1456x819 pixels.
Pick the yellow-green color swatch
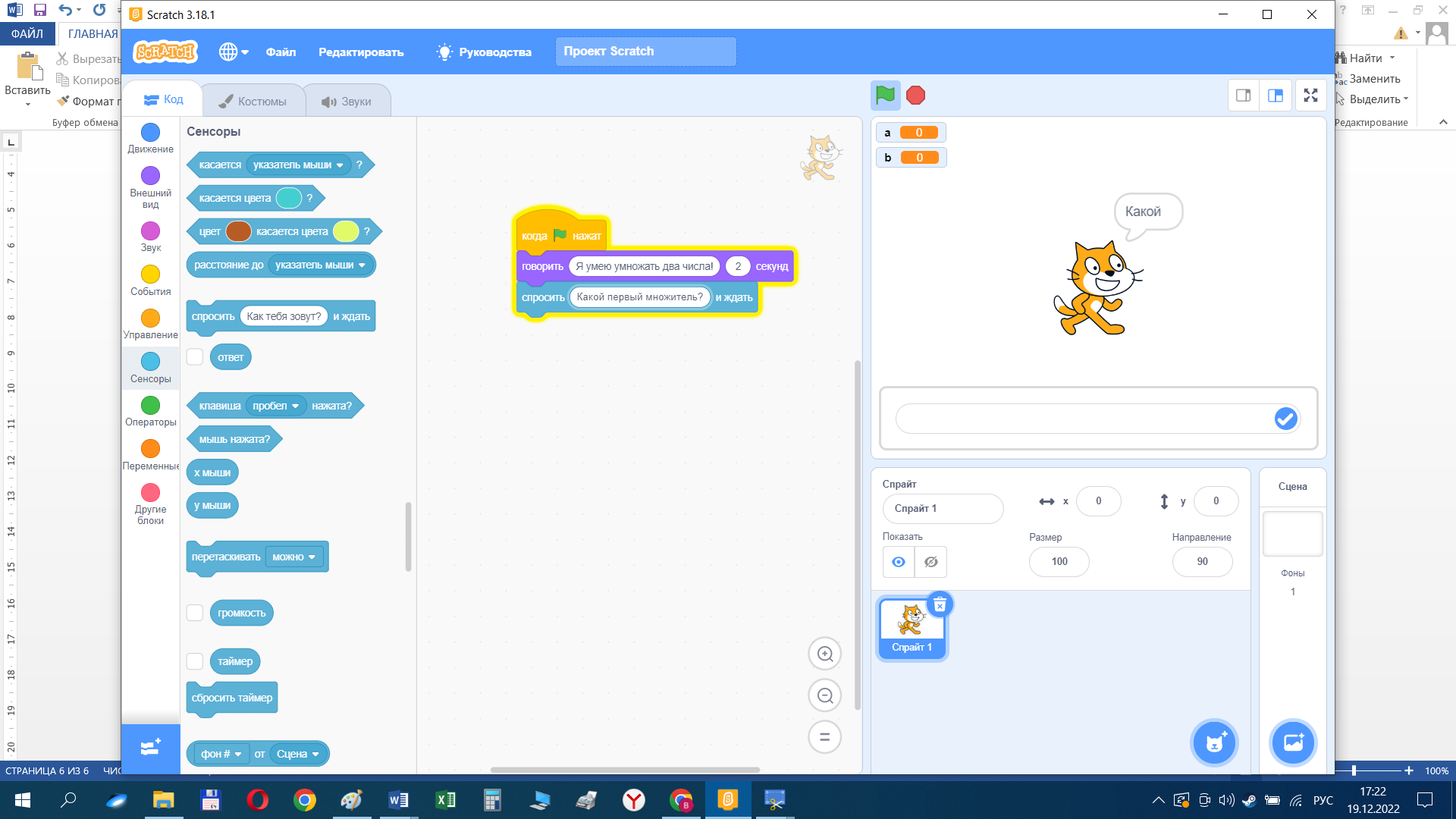(346, 231)
